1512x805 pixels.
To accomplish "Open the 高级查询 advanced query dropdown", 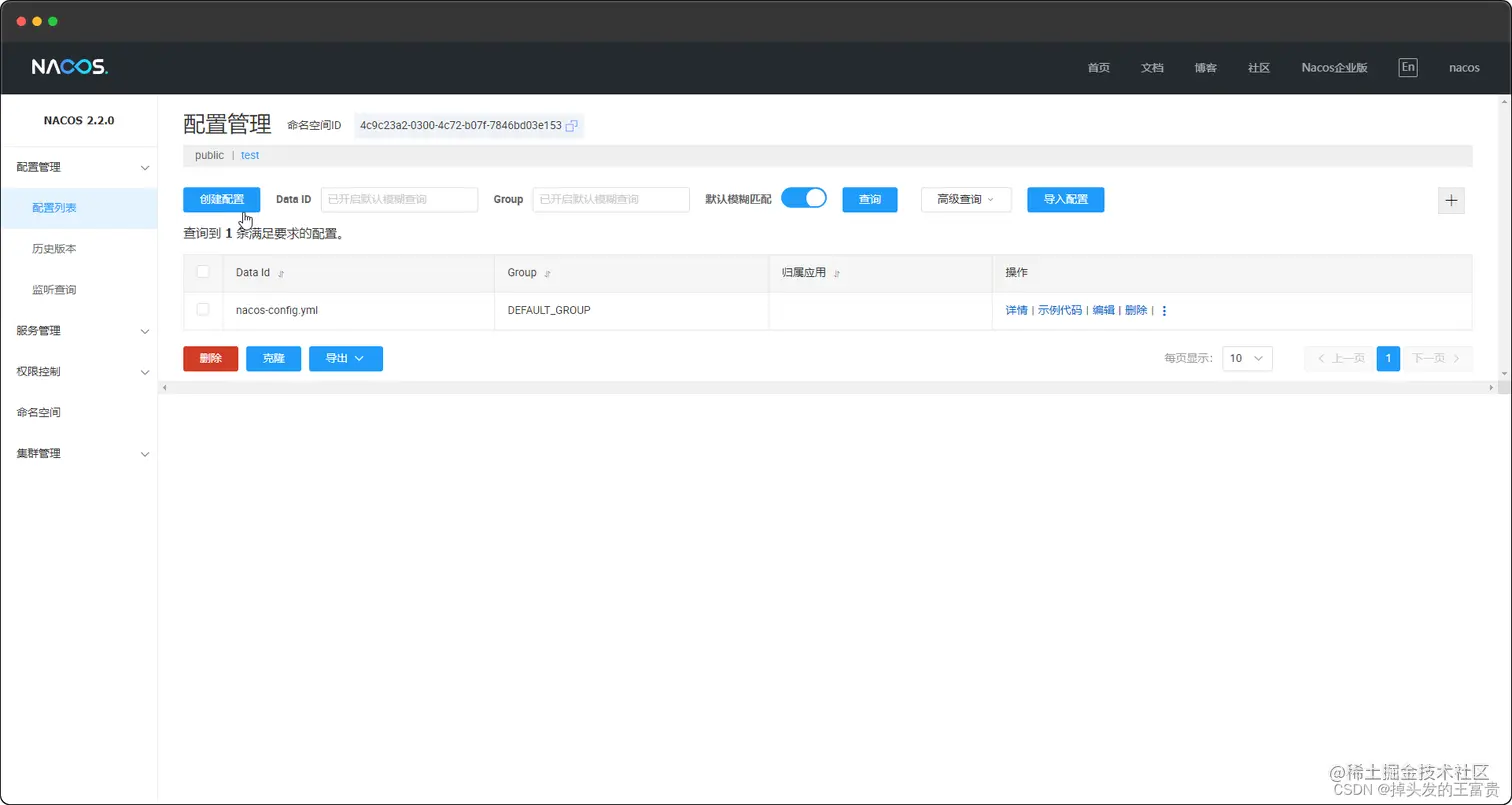I will click(964, 199).
